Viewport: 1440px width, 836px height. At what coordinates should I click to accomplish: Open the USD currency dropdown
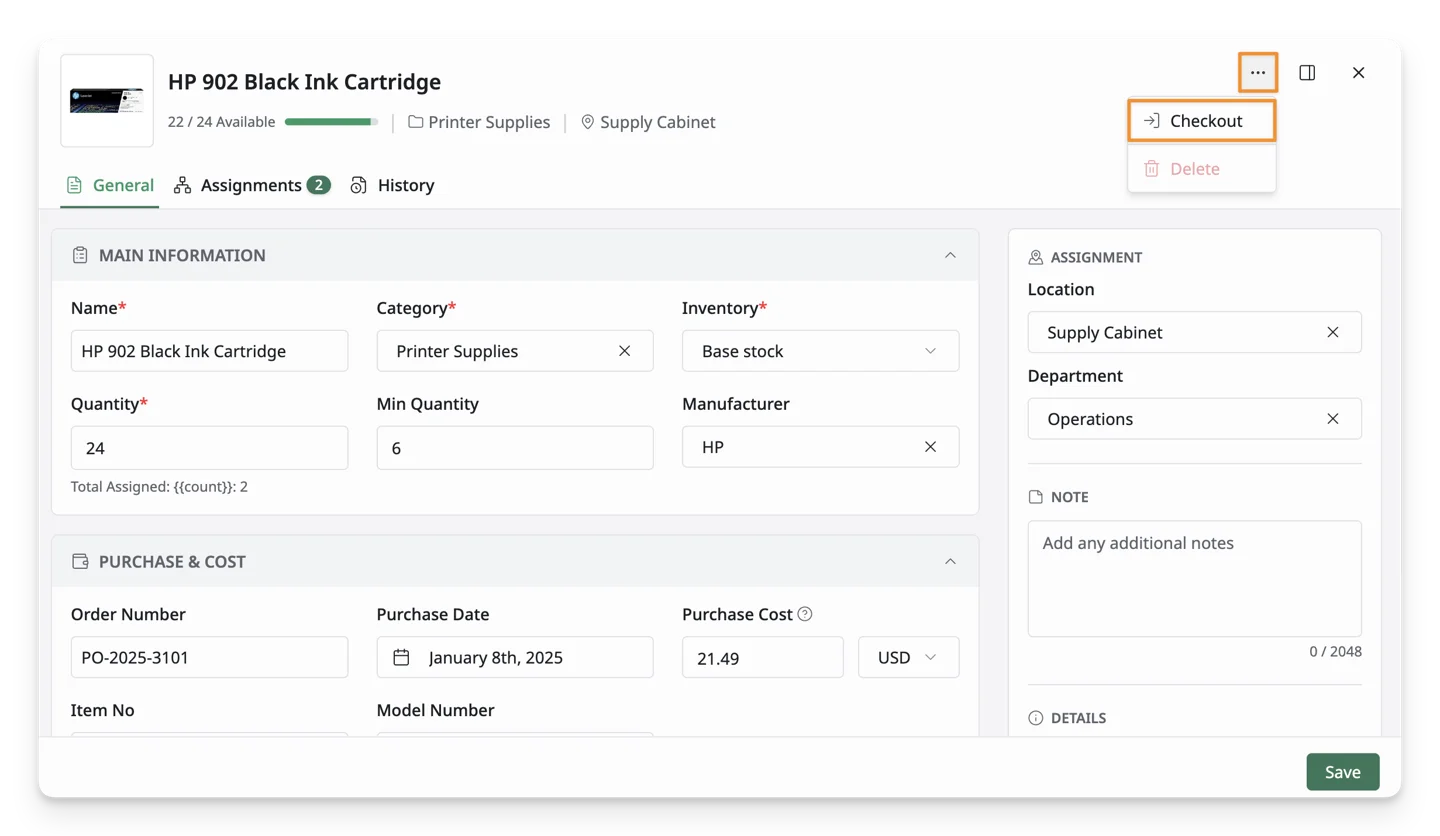(x=909, y=657)
